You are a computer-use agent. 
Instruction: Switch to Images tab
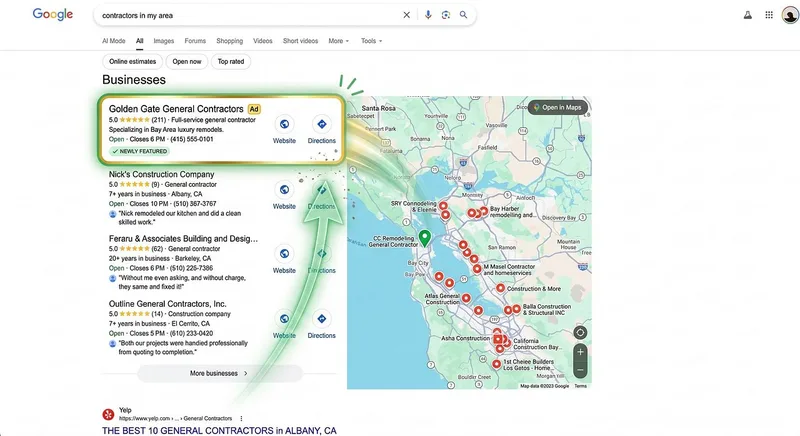coord(164,41)
